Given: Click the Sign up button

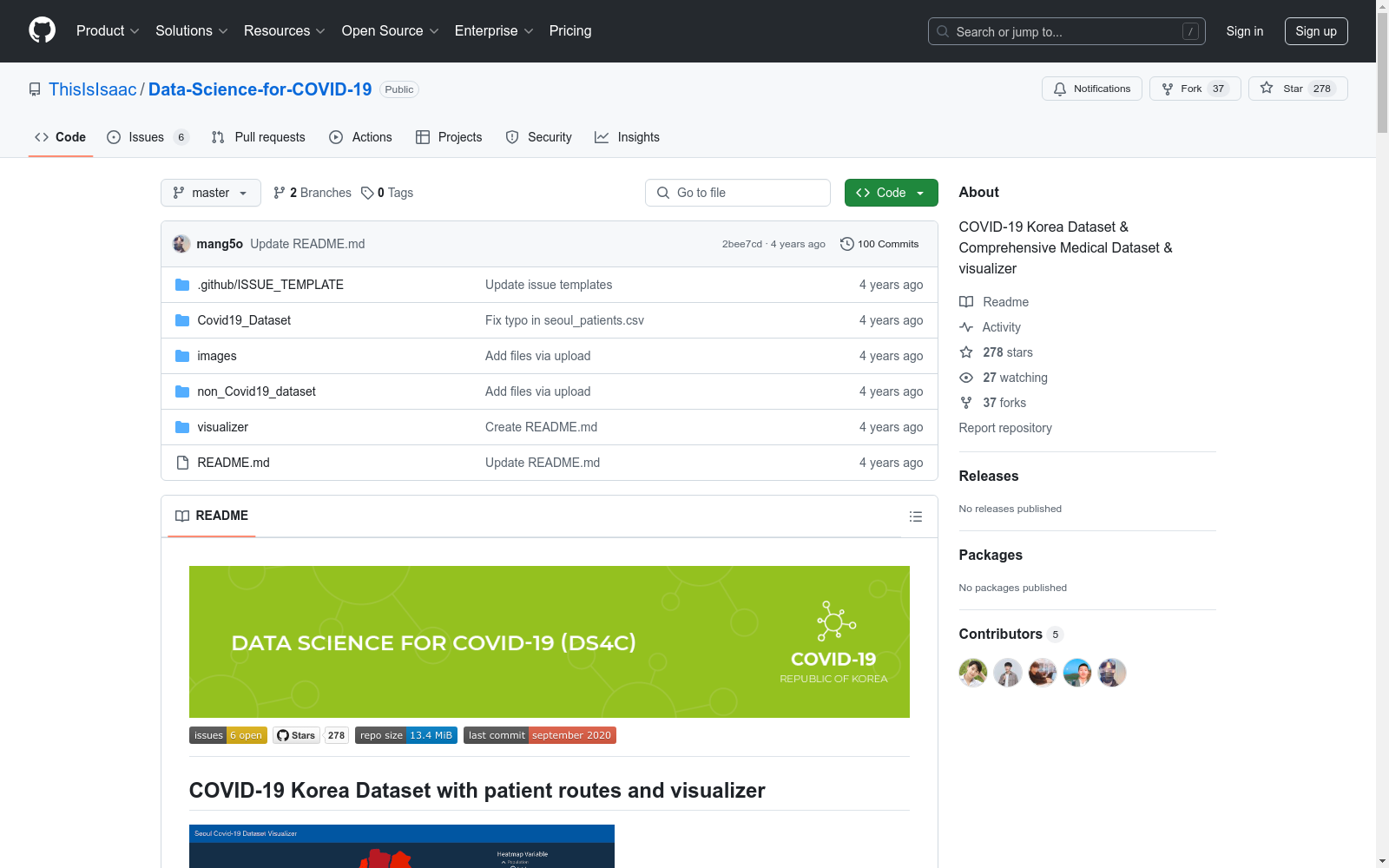Looking at the screenshot, I should (1316, 31).
